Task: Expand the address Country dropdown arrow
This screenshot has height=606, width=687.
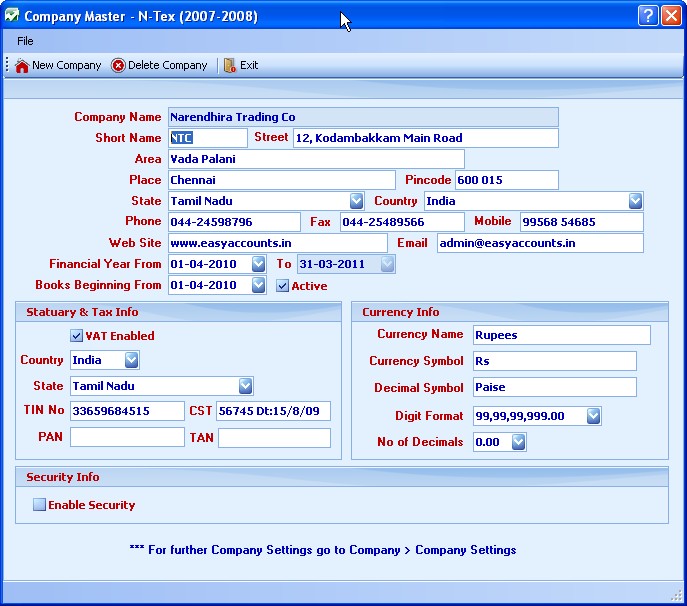Action: 635,201
